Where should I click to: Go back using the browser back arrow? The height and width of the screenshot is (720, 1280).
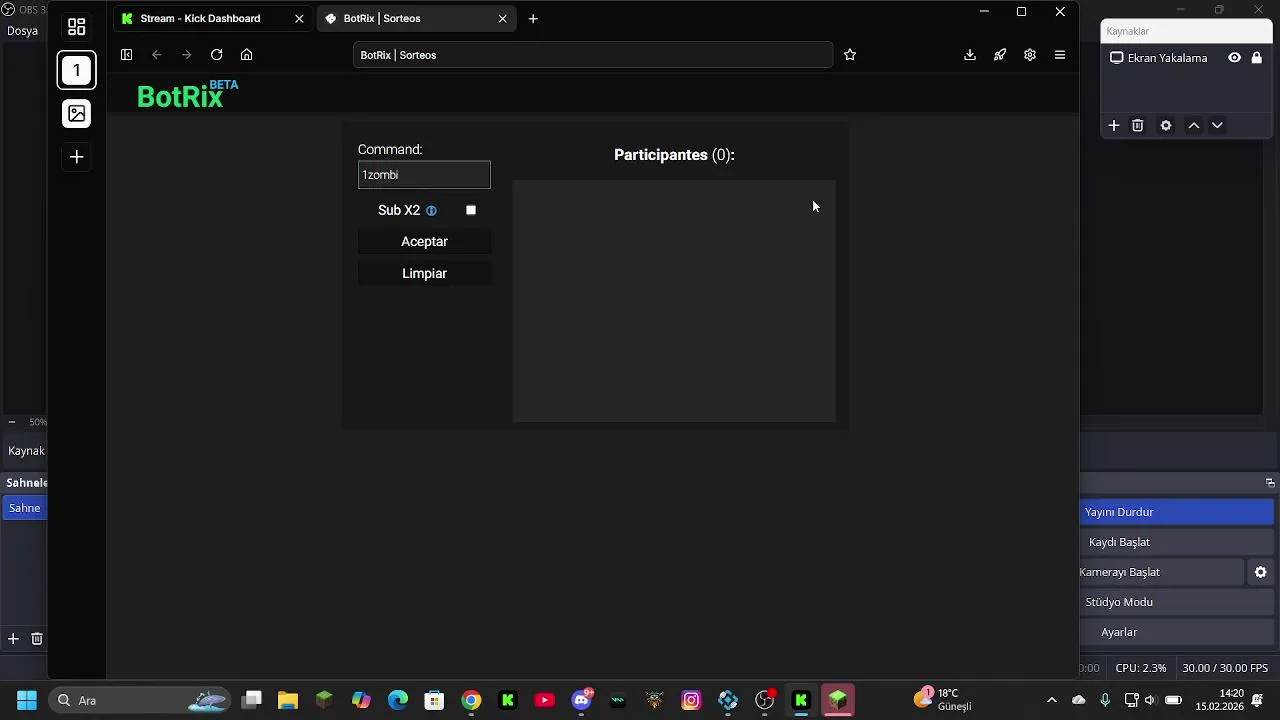[x=156, y=55]
